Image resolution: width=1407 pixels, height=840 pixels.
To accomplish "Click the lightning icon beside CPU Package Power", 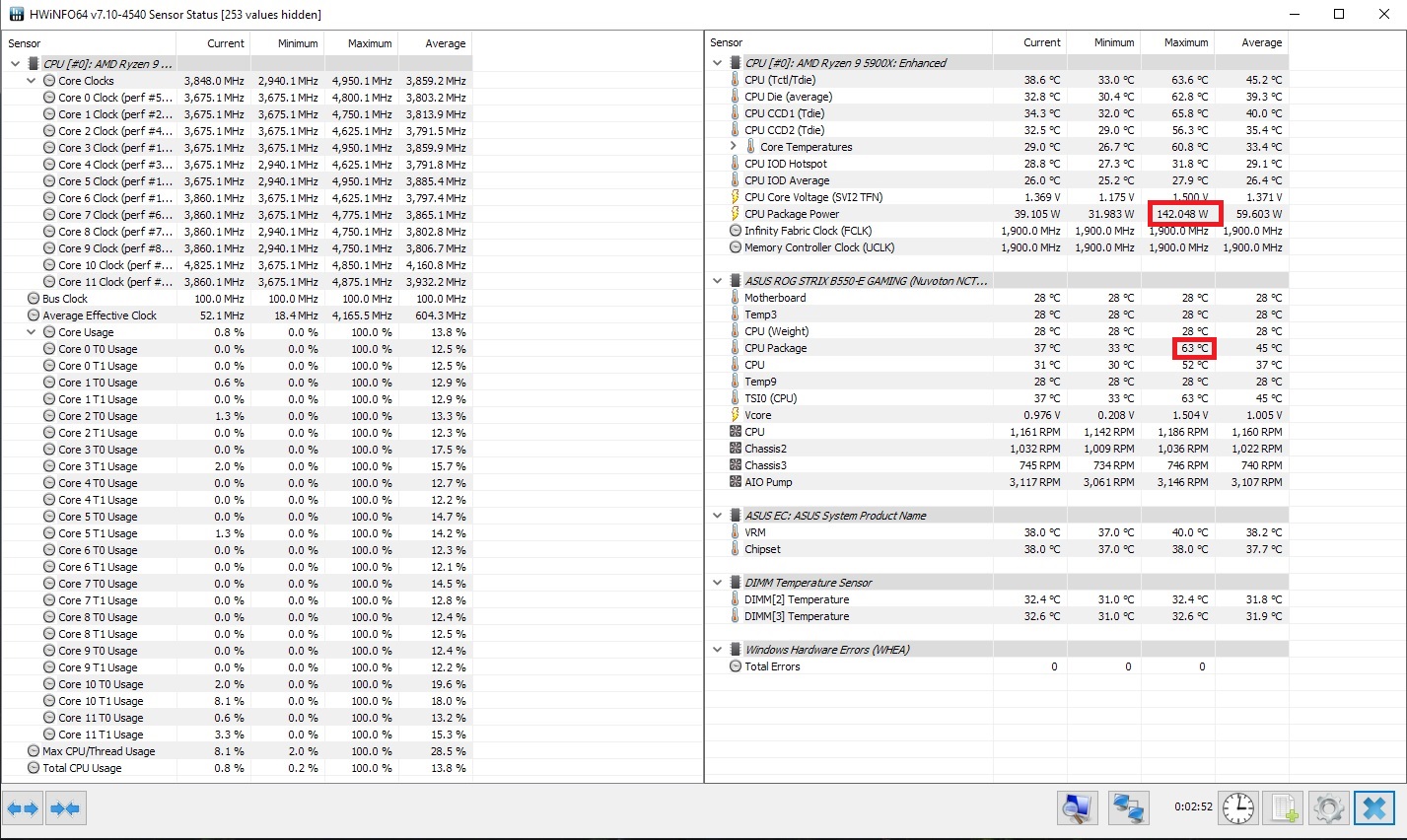I will 735,214.
